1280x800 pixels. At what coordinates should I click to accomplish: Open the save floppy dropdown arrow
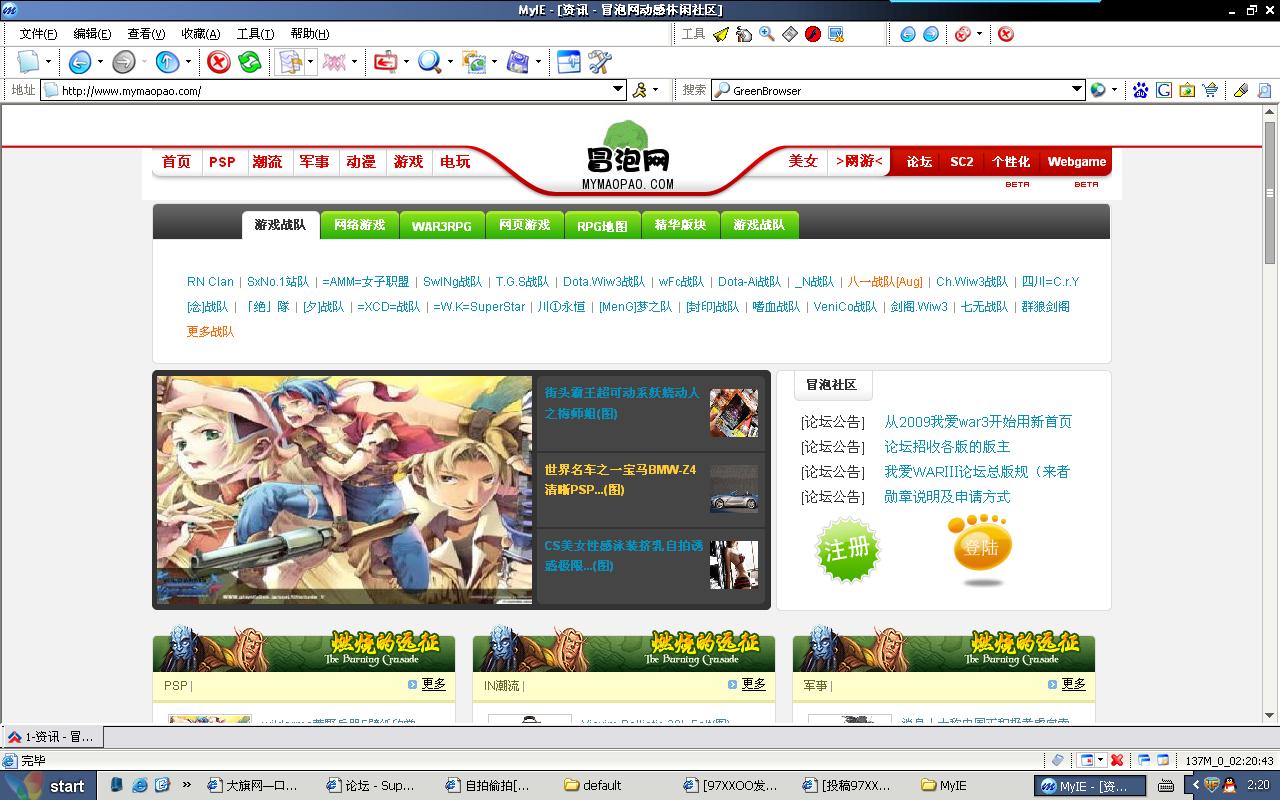(x=538, y=62)
